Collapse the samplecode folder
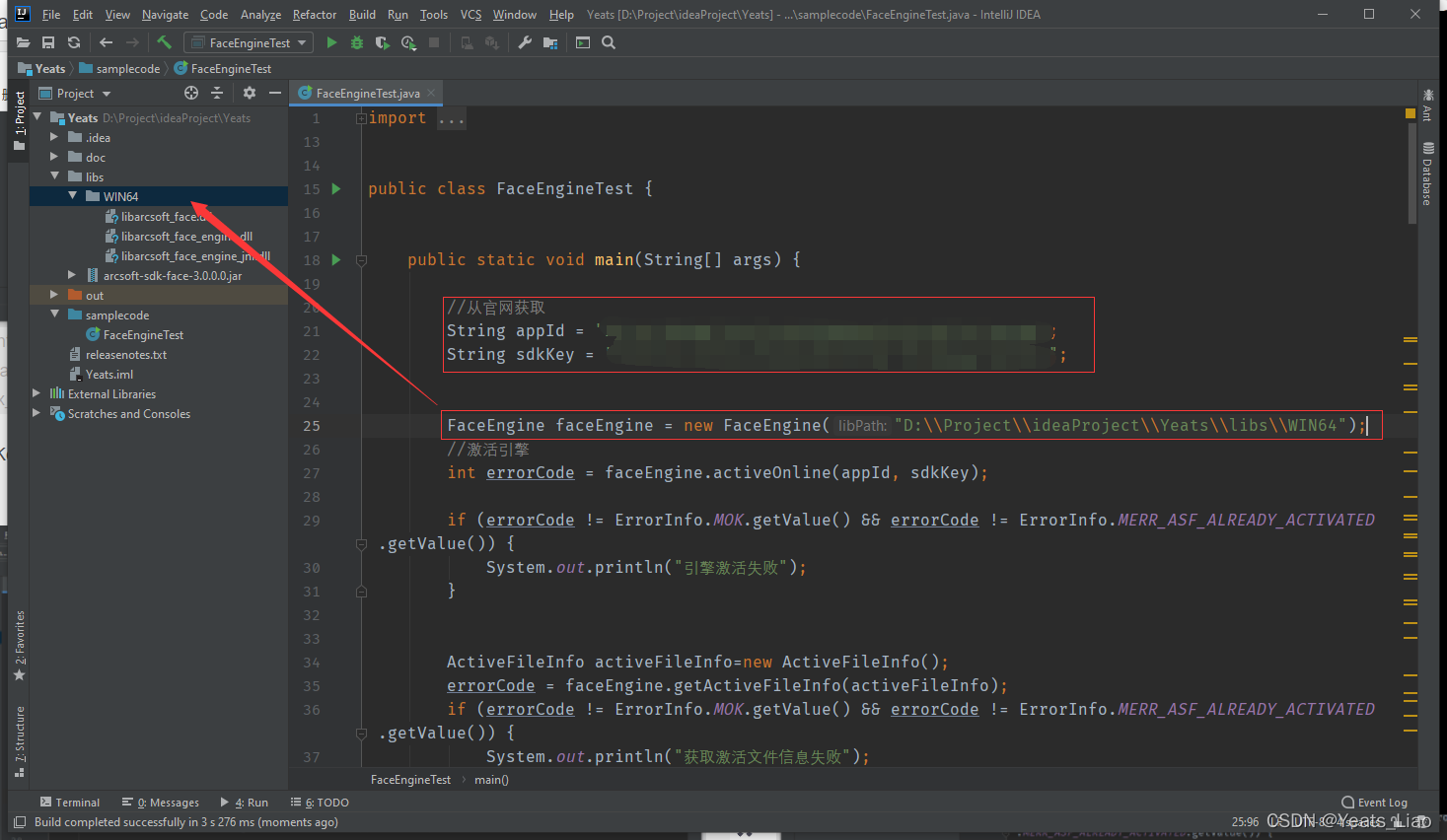This screenshot has height=840, width=1447. 55,315
